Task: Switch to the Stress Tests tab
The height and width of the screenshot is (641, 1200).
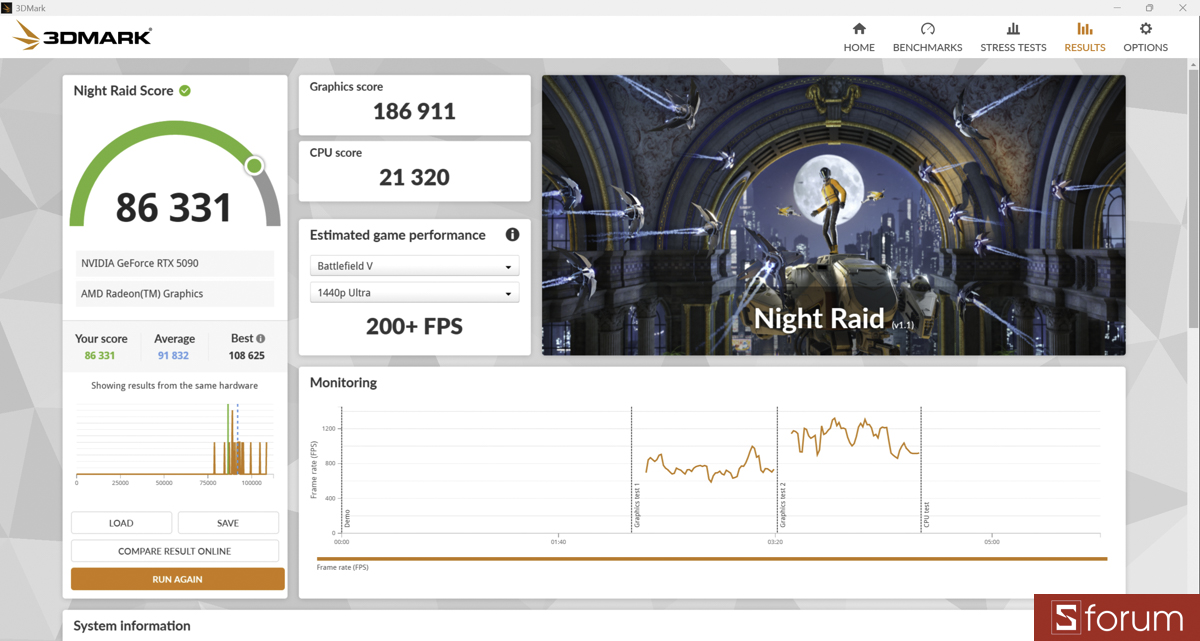Action: pyautogui.click(x=1013, y=37)
